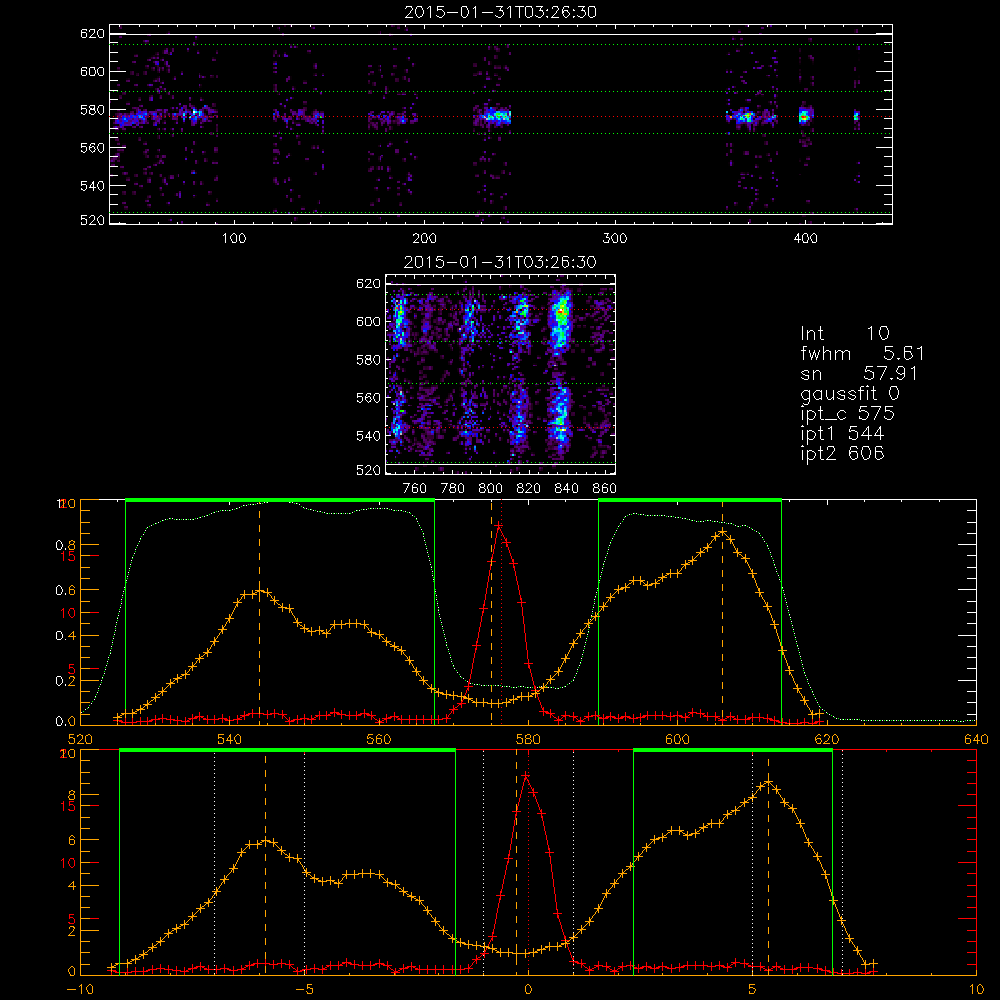Select the 'ipt2 606' readout
The width and height of the screenshot is (1000, 1000).
point(842,453)
